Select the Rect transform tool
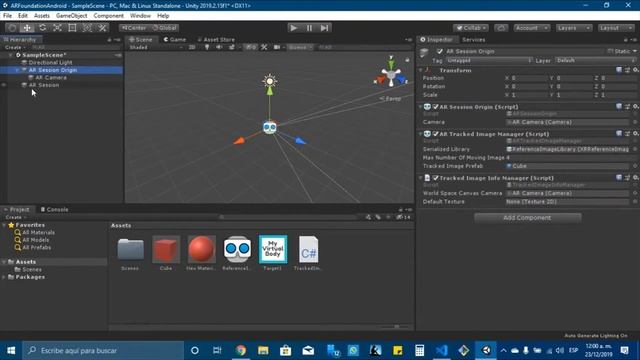Image resolution: width=640 pixels, height=360 pixels. [x=72, y=28]
